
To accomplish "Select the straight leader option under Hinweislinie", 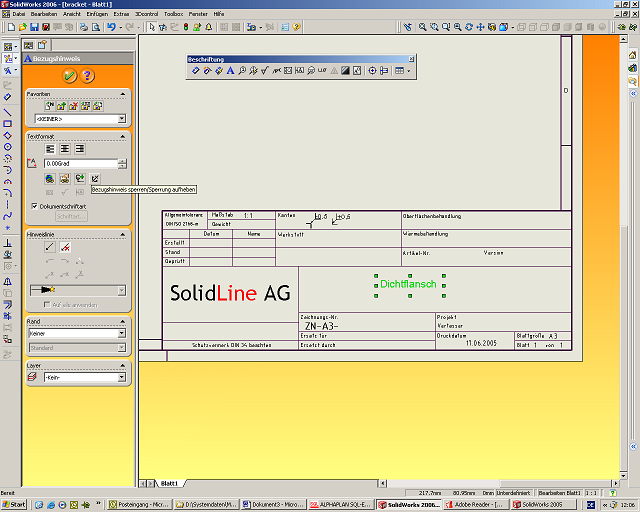I will coord(50,247).
